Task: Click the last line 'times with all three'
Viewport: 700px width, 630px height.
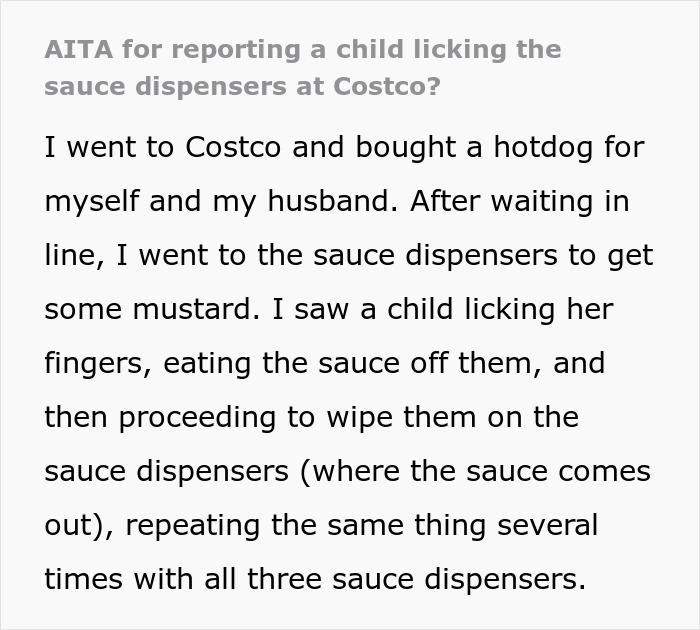Action: point(315,579)
